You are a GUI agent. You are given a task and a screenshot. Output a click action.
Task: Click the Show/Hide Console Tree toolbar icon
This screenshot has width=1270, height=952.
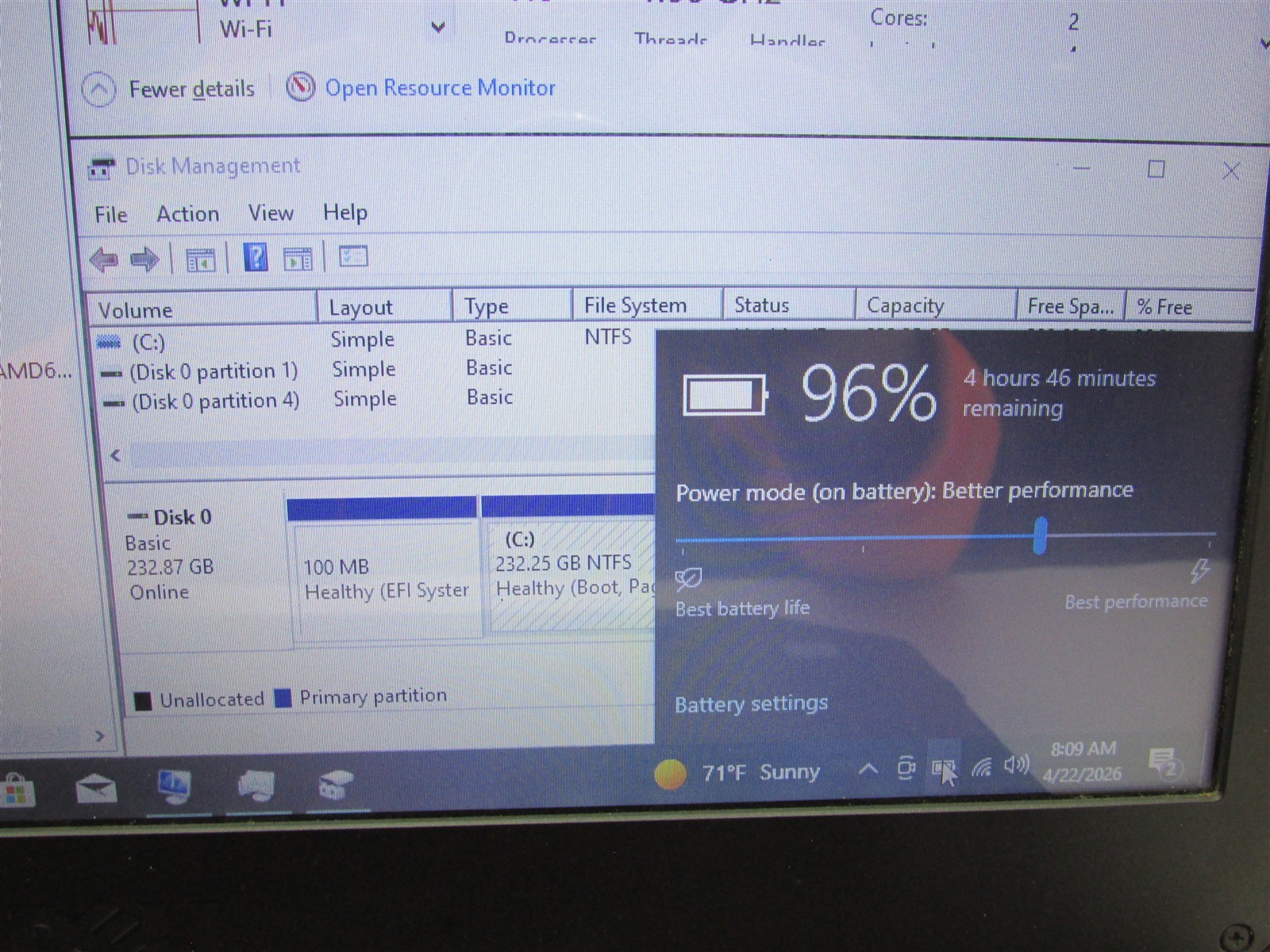point(200,259)
